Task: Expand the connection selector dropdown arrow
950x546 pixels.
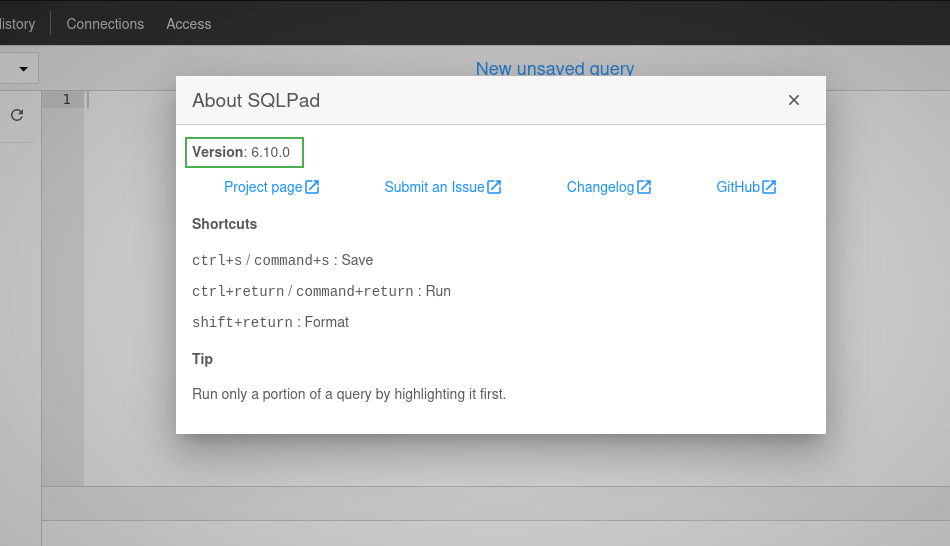Action: [x=24, y=68]
